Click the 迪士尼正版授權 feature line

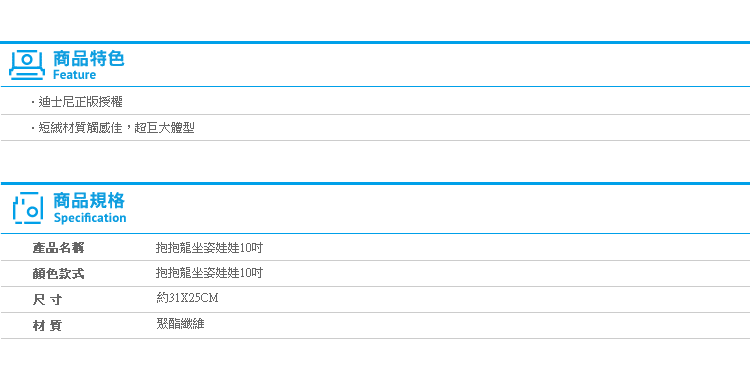[x=80, y=102]
